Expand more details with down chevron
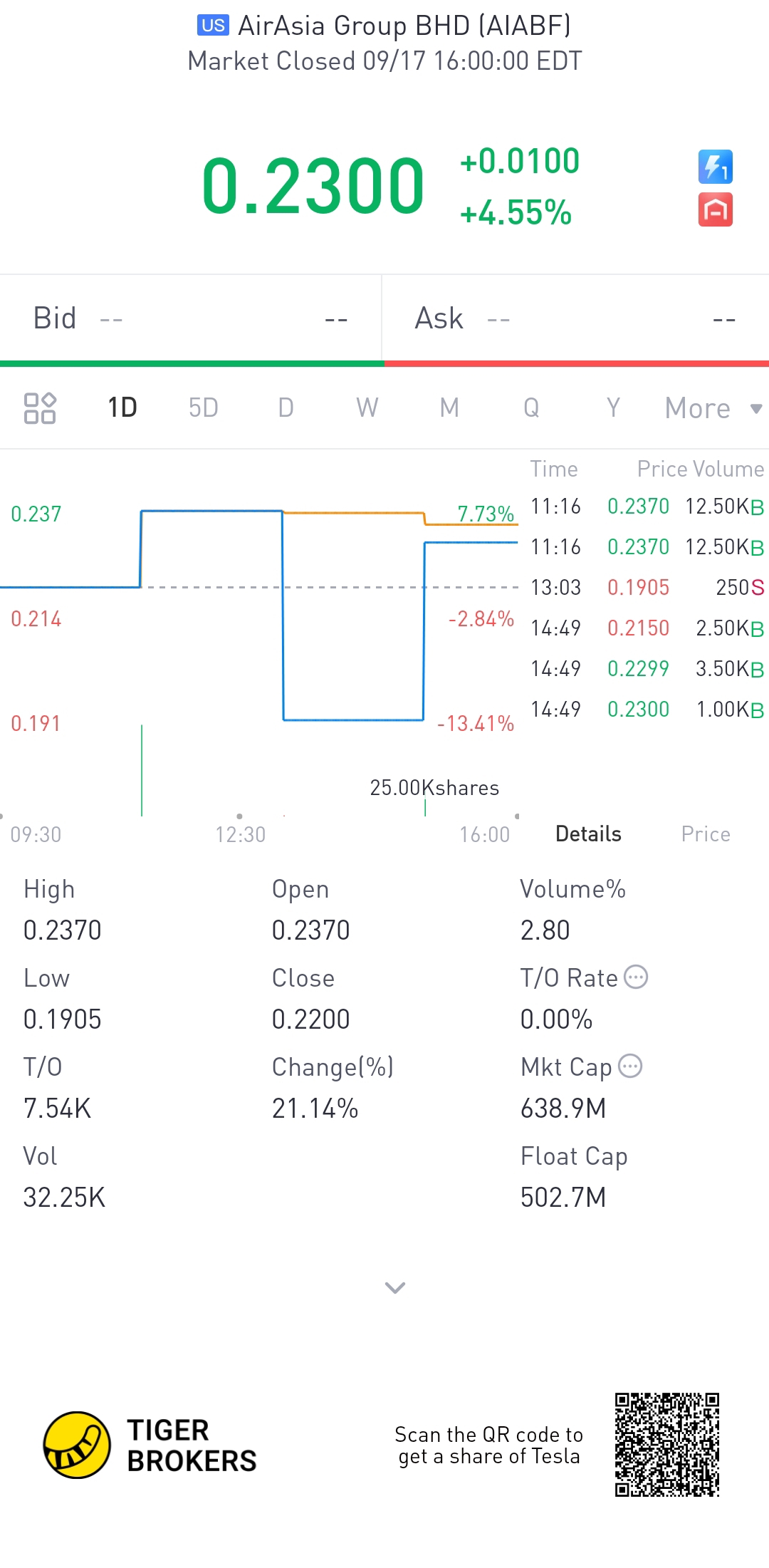The height and width of the screenshot is (1568, 769). point(394,1287)
